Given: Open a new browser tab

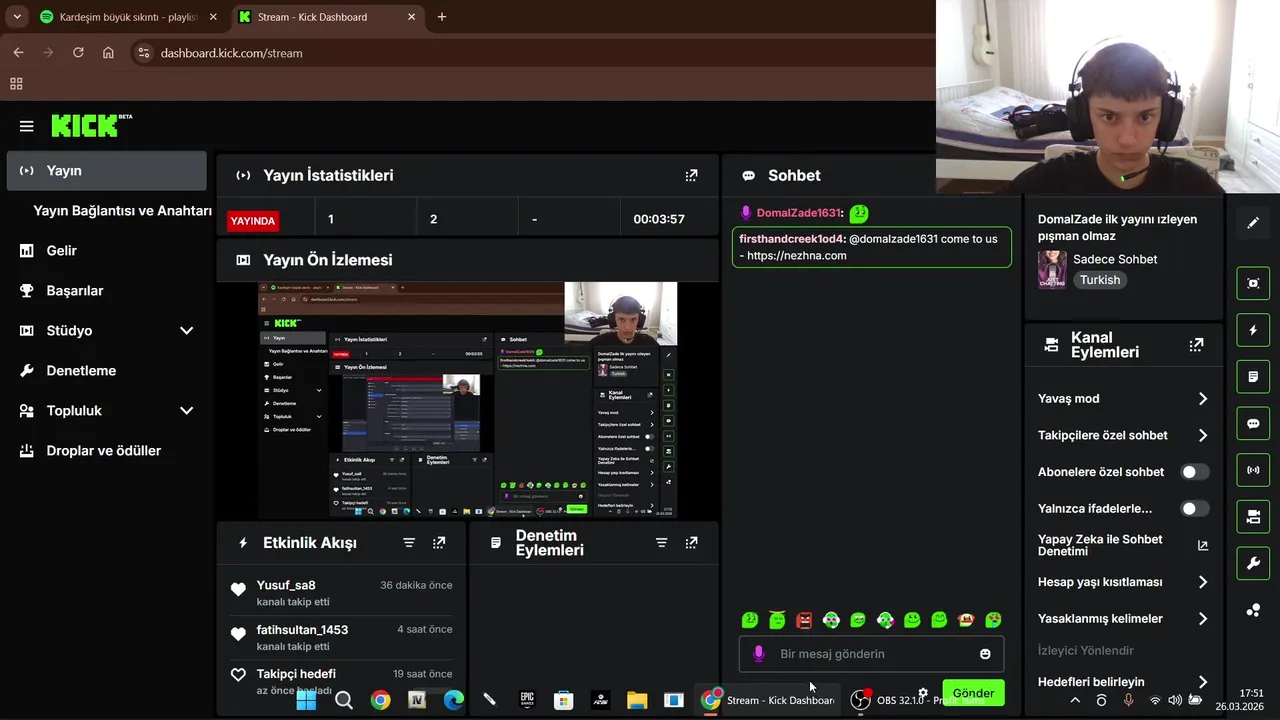Looking at the screenshot, I should click(x=442, y=17).
